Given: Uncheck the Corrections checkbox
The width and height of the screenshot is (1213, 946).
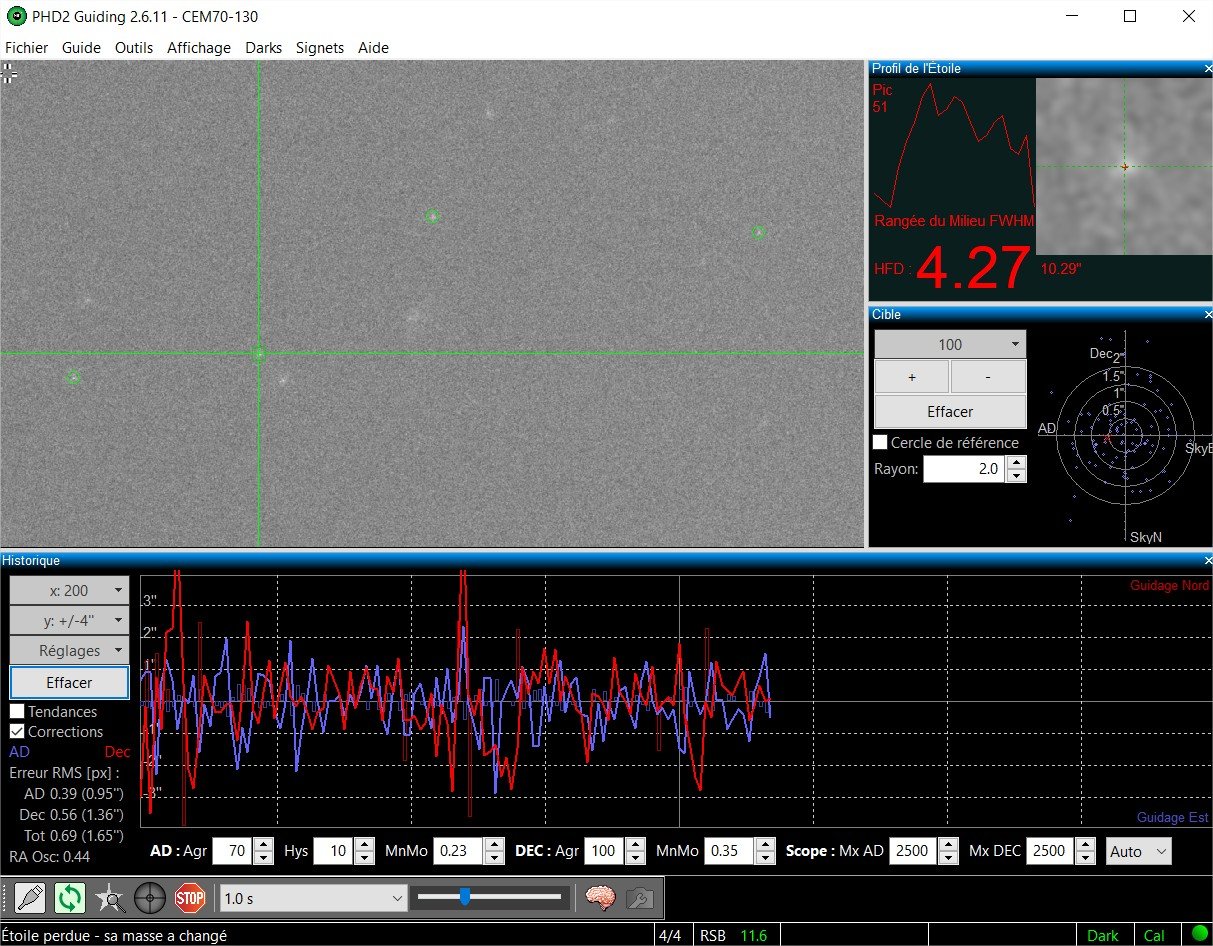Looking at the screenshot, I should pos(17,732).
